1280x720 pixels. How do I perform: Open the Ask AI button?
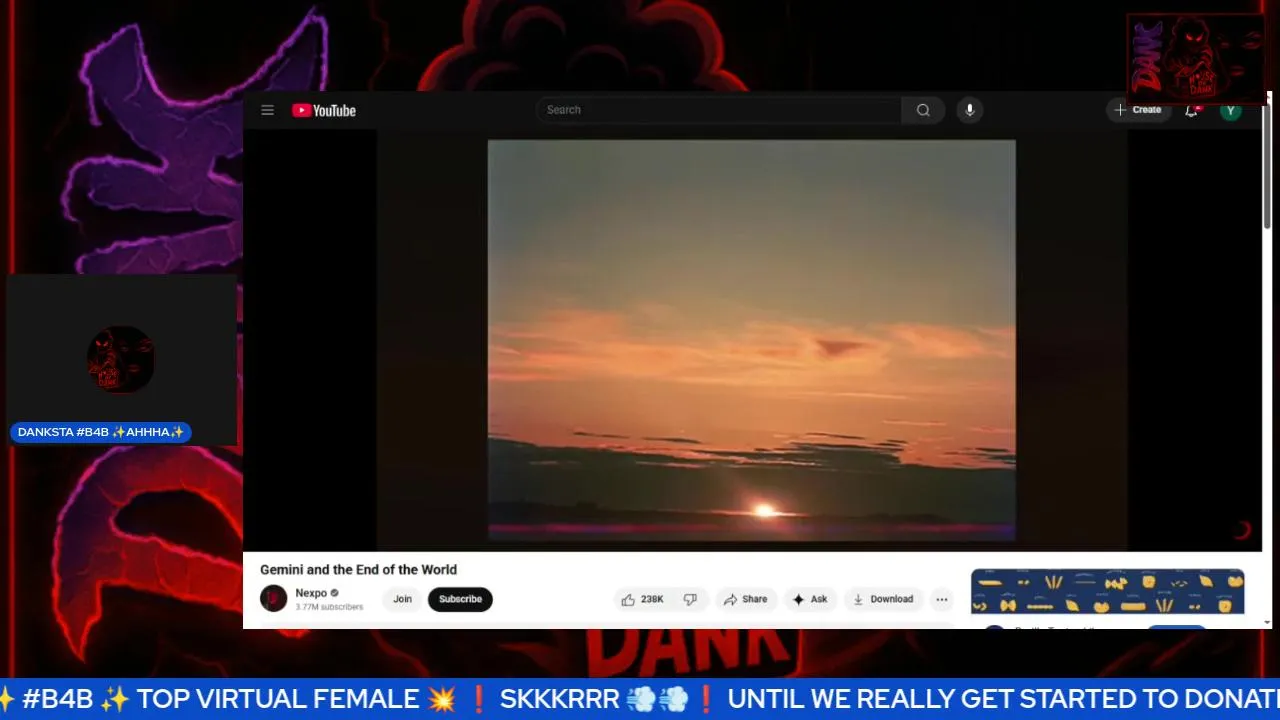point(810,599)
